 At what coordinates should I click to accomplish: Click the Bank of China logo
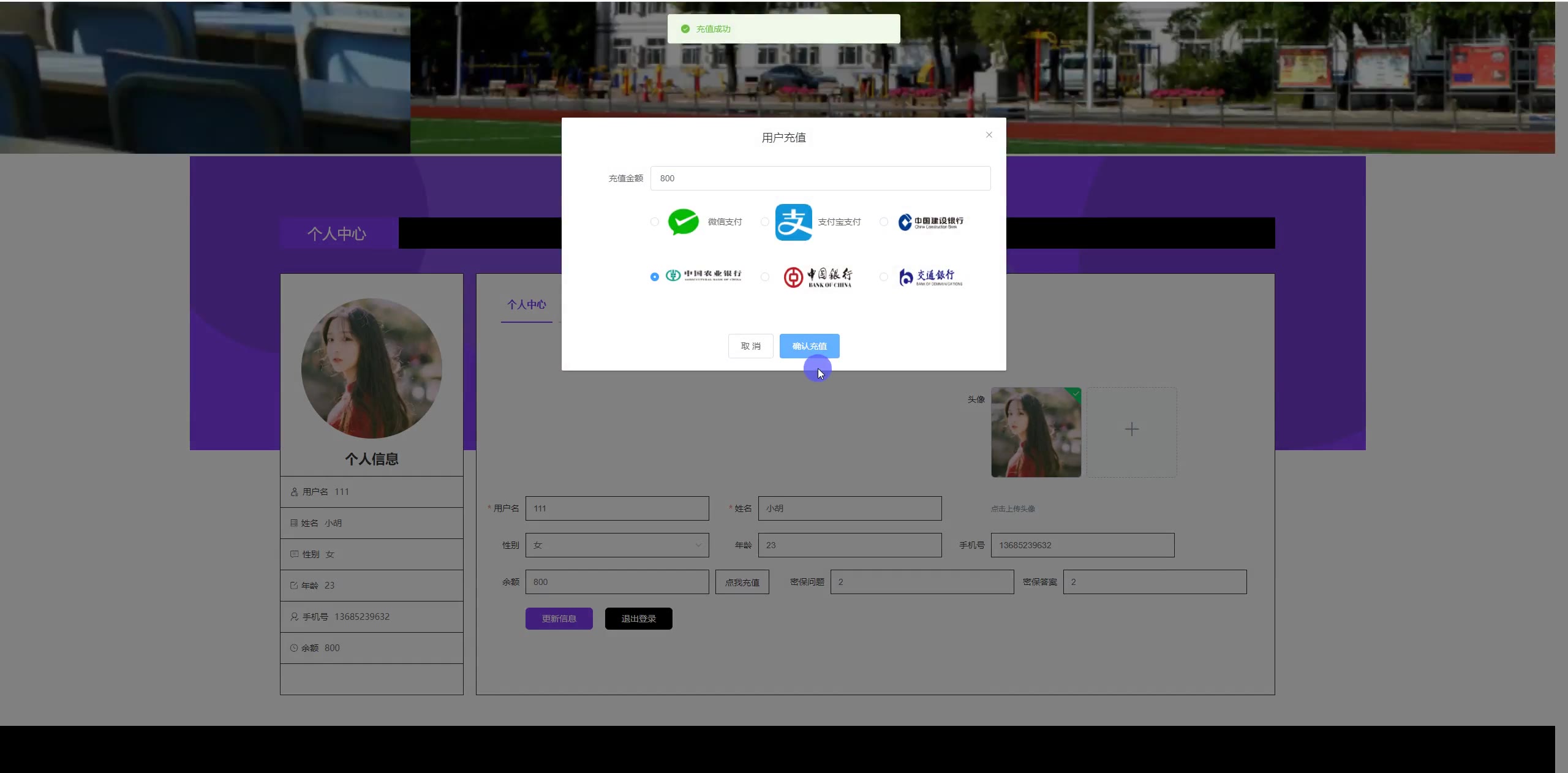[818, 277]
